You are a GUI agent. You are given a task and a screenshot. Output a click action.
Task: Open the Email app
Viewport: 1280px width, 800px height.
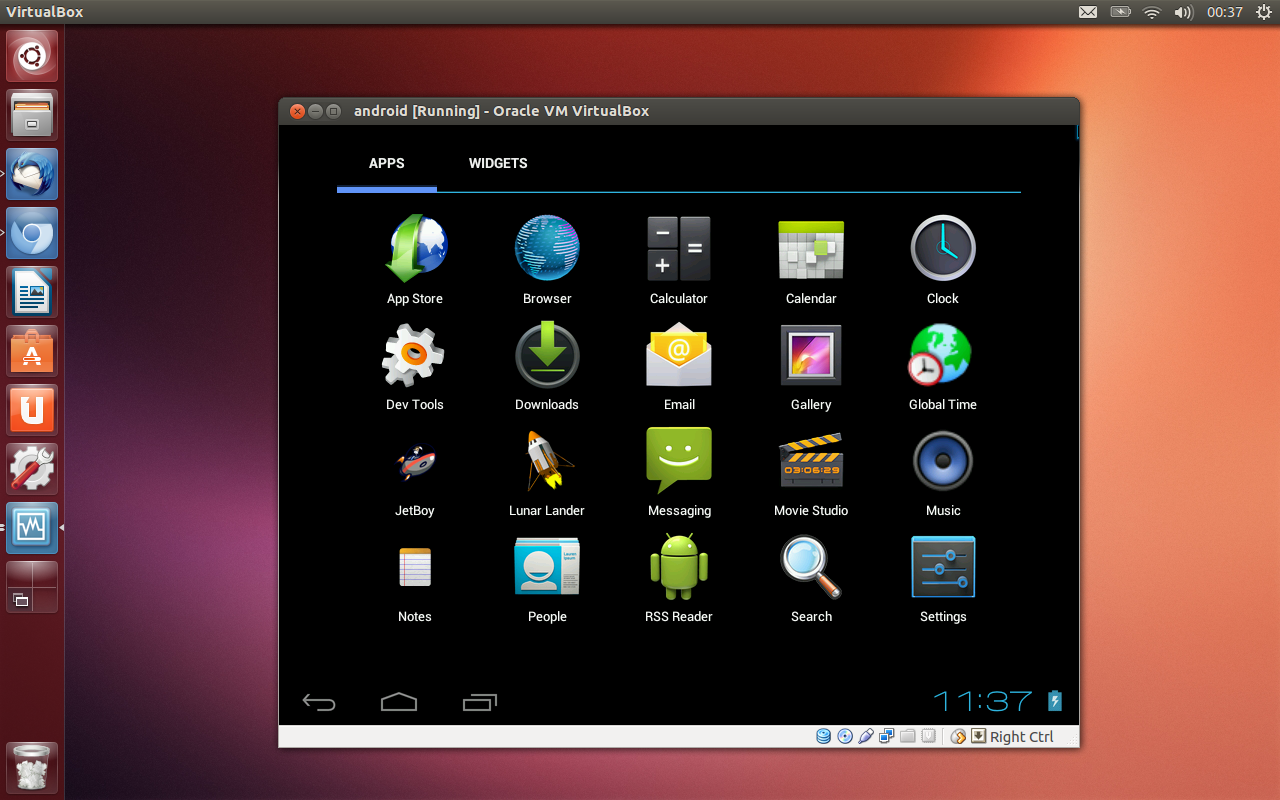click(679, 365)
